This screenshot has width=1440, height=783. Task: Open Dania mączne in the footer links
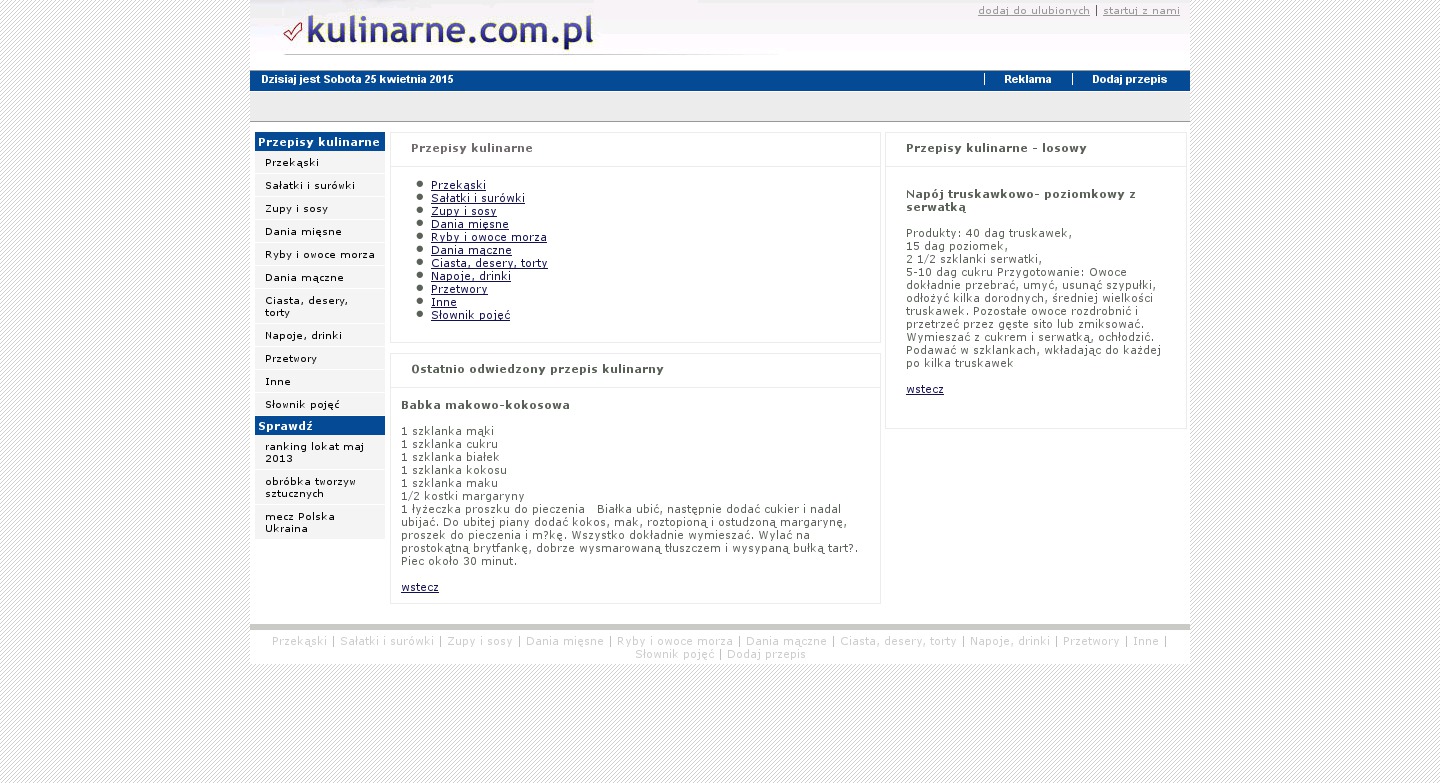(786, 641)
